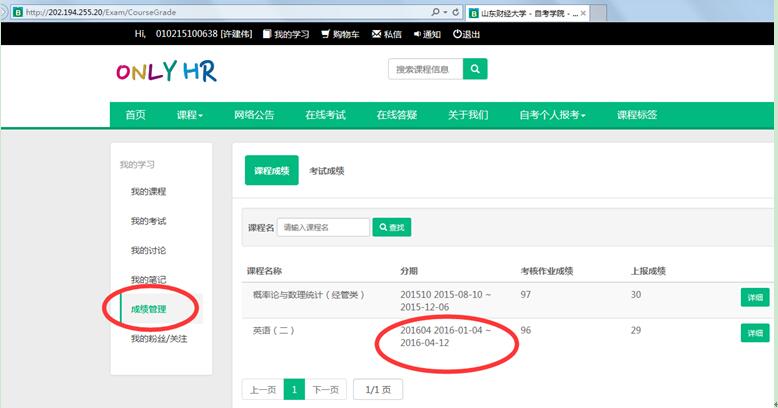Screen dimensions: 778x408
Task: Click 详细 button for 英语（二） course
Action: 754,333
